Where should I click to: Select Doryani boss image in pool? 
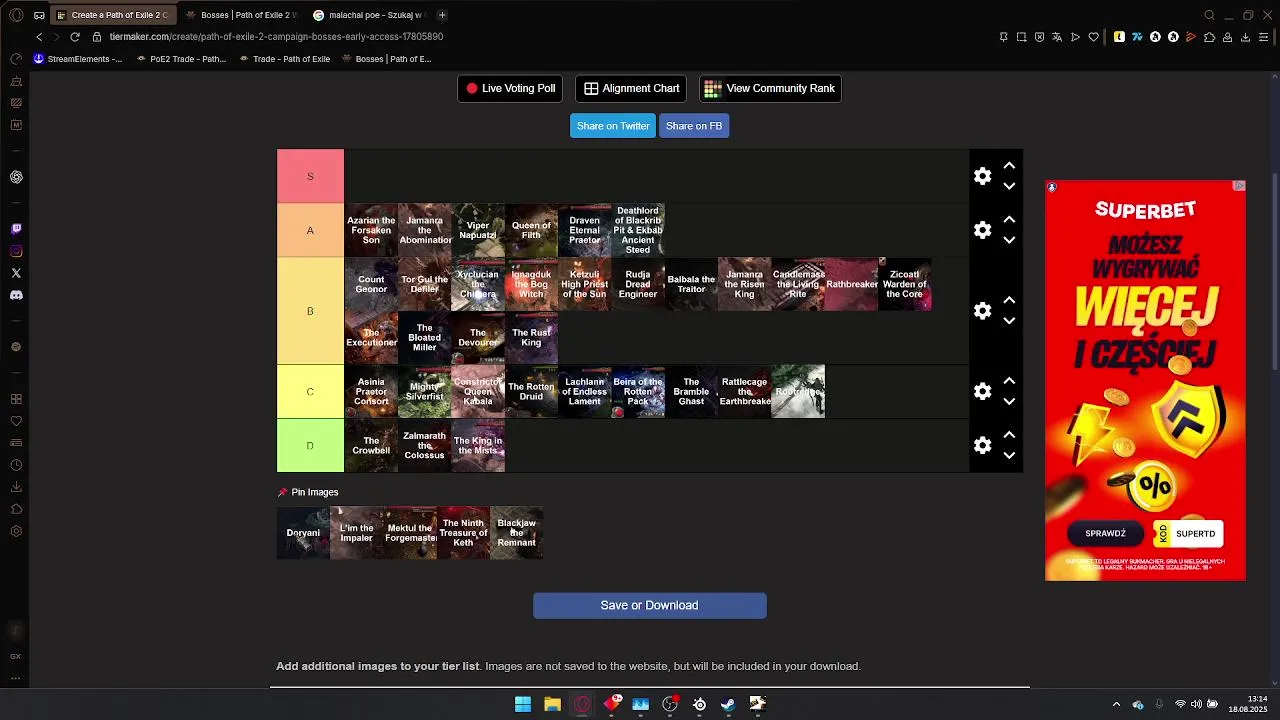303,533
